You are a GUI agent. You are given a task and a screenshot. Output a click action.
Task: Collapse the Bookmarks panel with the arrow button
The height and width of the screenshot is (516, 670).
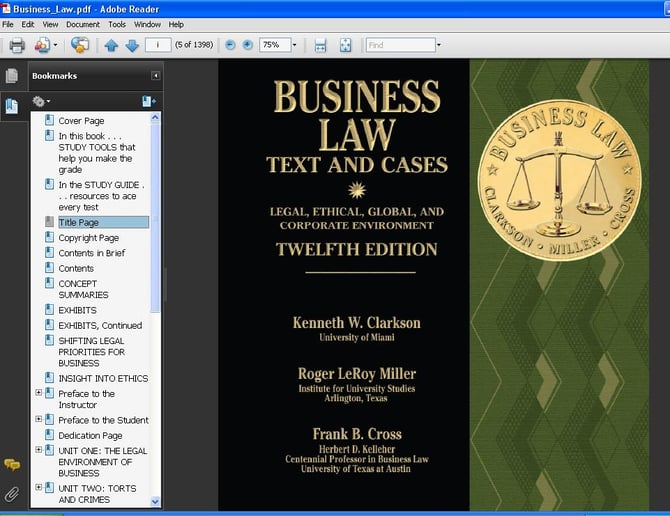(x=156, y=76)
